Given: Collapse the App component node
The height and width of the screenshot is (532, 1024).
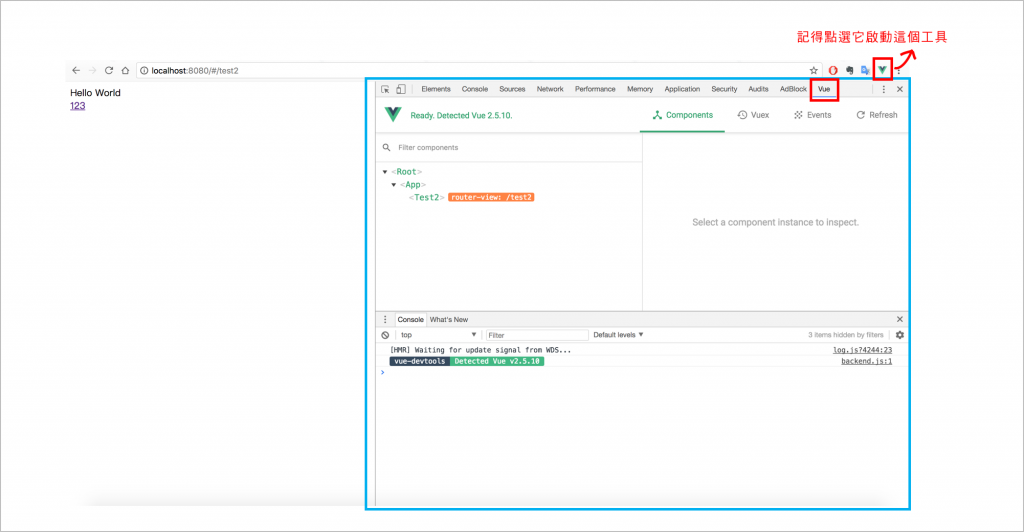Looking at the screenshot, I should pos(394,185).
